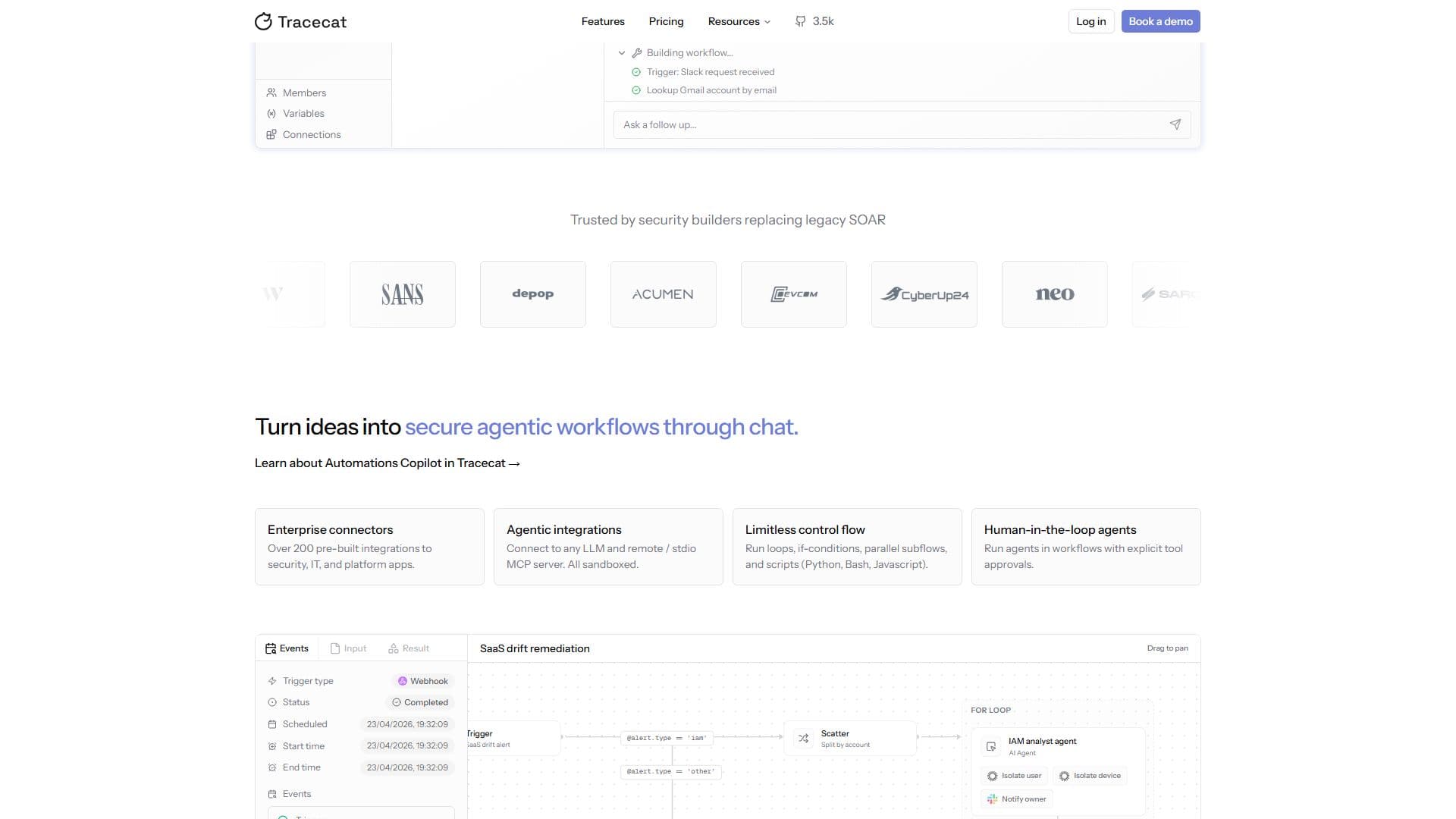
Task: Switch to the Result tab
Action: point(409,648)
